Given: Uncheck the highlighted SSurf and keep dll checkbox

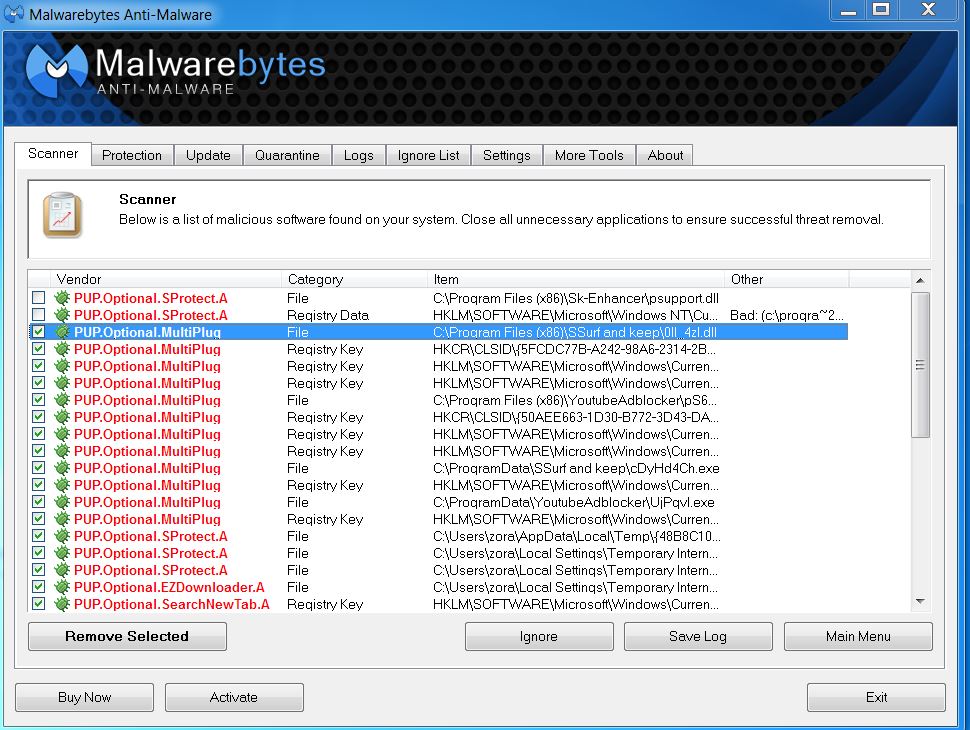Looking at the screenshot, I should click(x=38, y=332).
